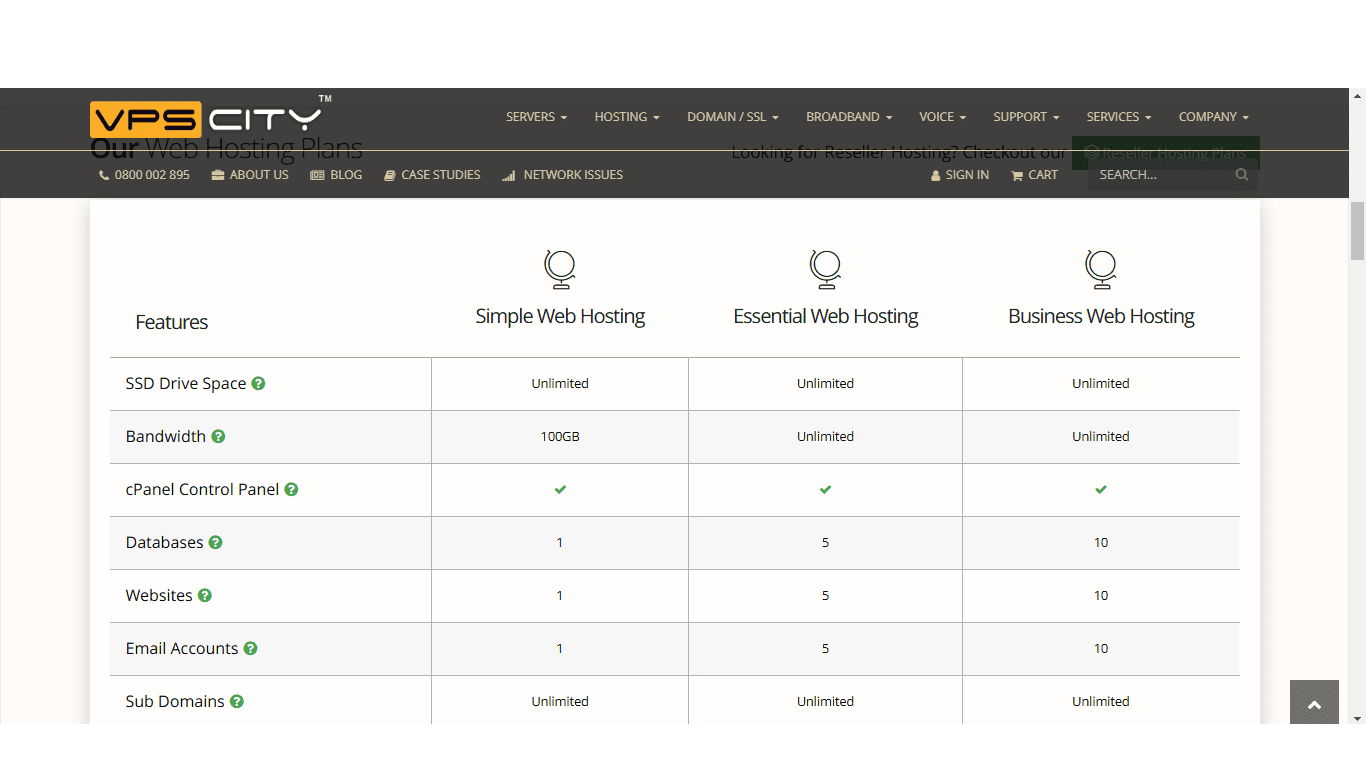Image resolution: width=1366 pixels, height=768 pixels.
Task: Click the back-to-top arrow button
Action: 1314,704
